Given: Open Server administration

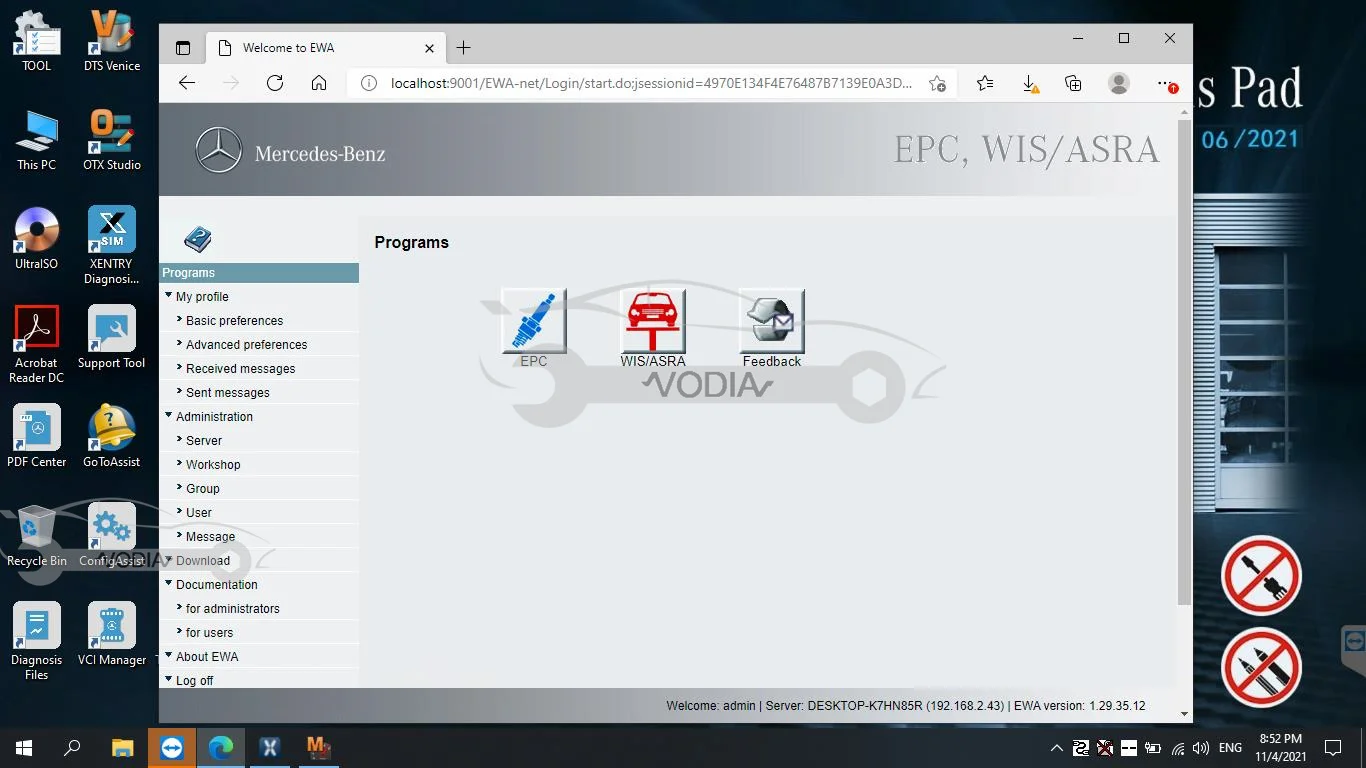Looking at the screenshot, I should (204, 441).
